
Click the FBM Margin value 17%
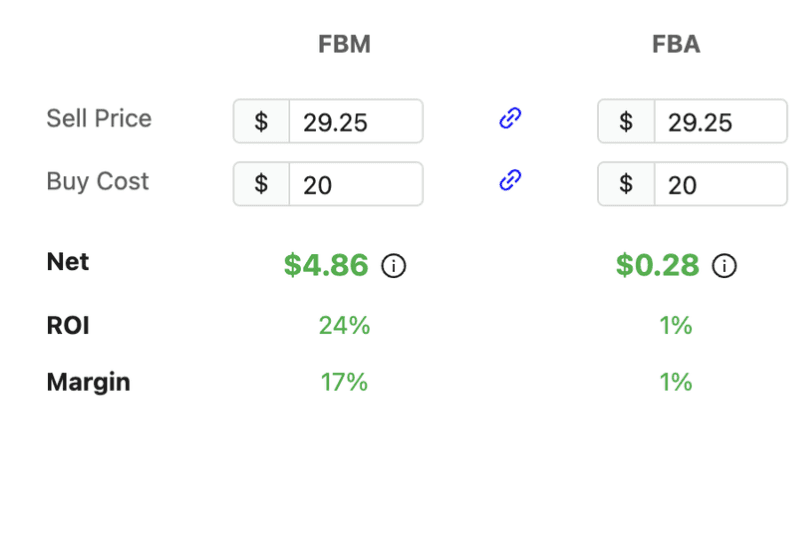pos(344,382)
